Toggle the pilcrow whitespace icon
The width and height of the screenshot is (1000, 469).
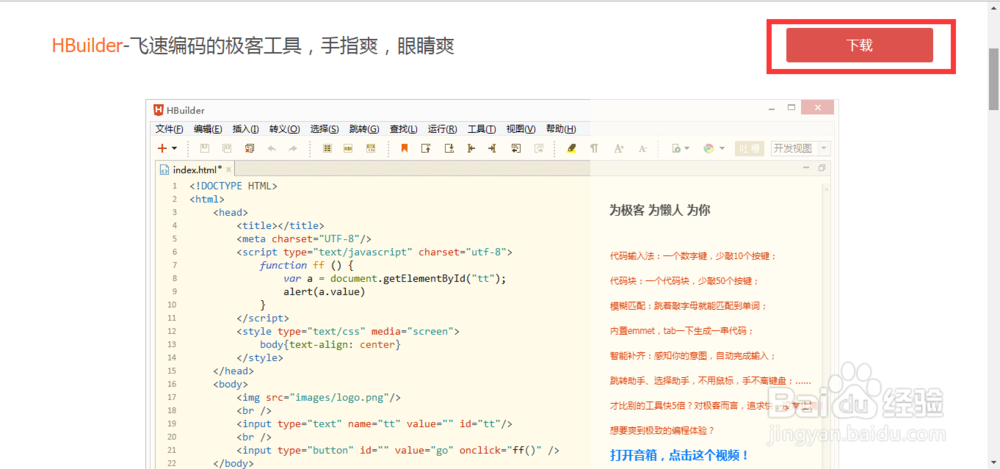point(594,148)
